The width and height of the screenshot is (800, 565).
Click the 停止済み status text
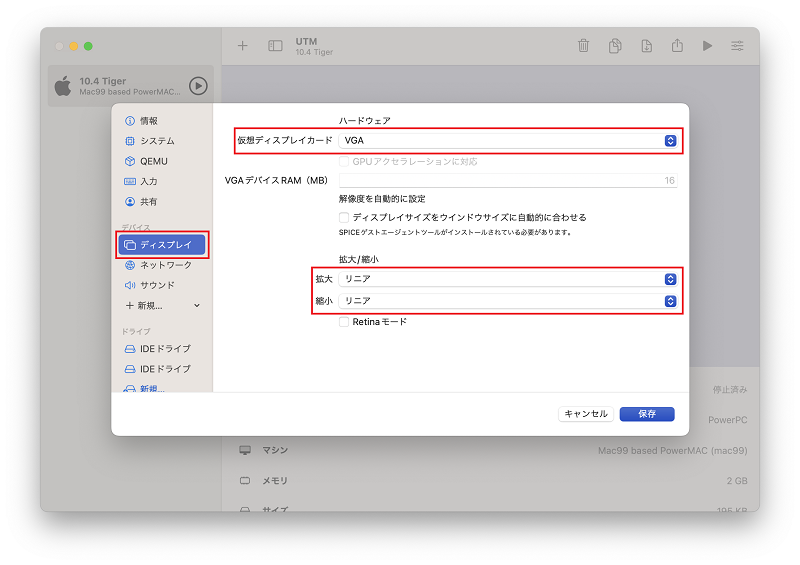pos(730,389)
